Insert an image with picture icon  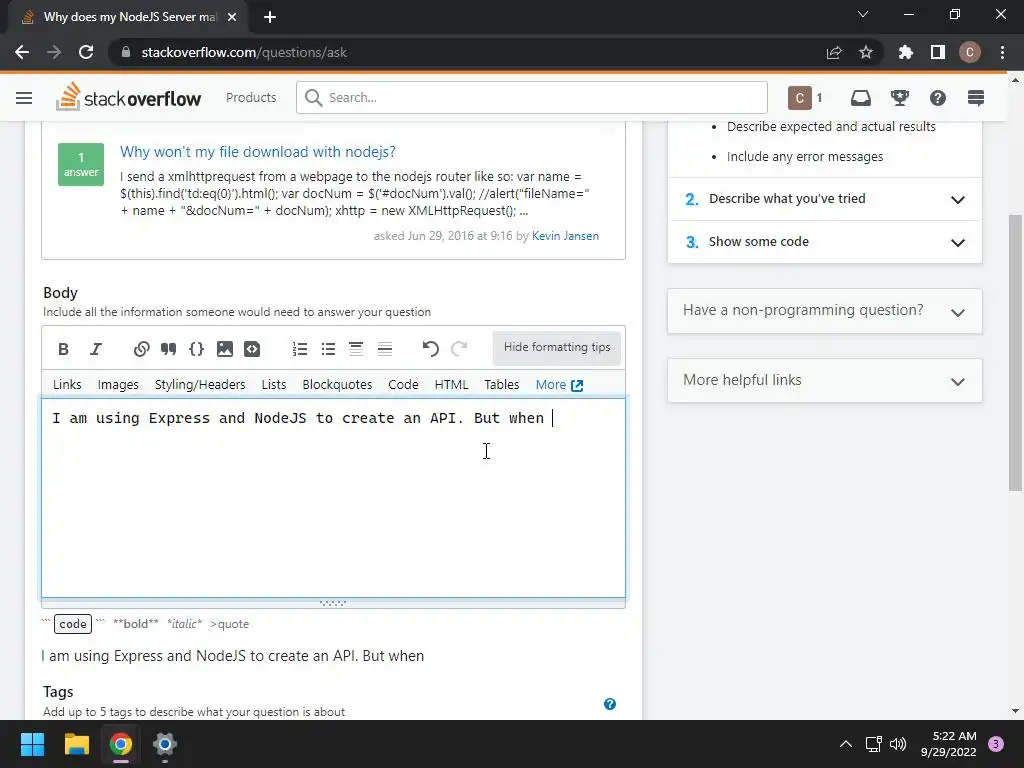(225, 349)
